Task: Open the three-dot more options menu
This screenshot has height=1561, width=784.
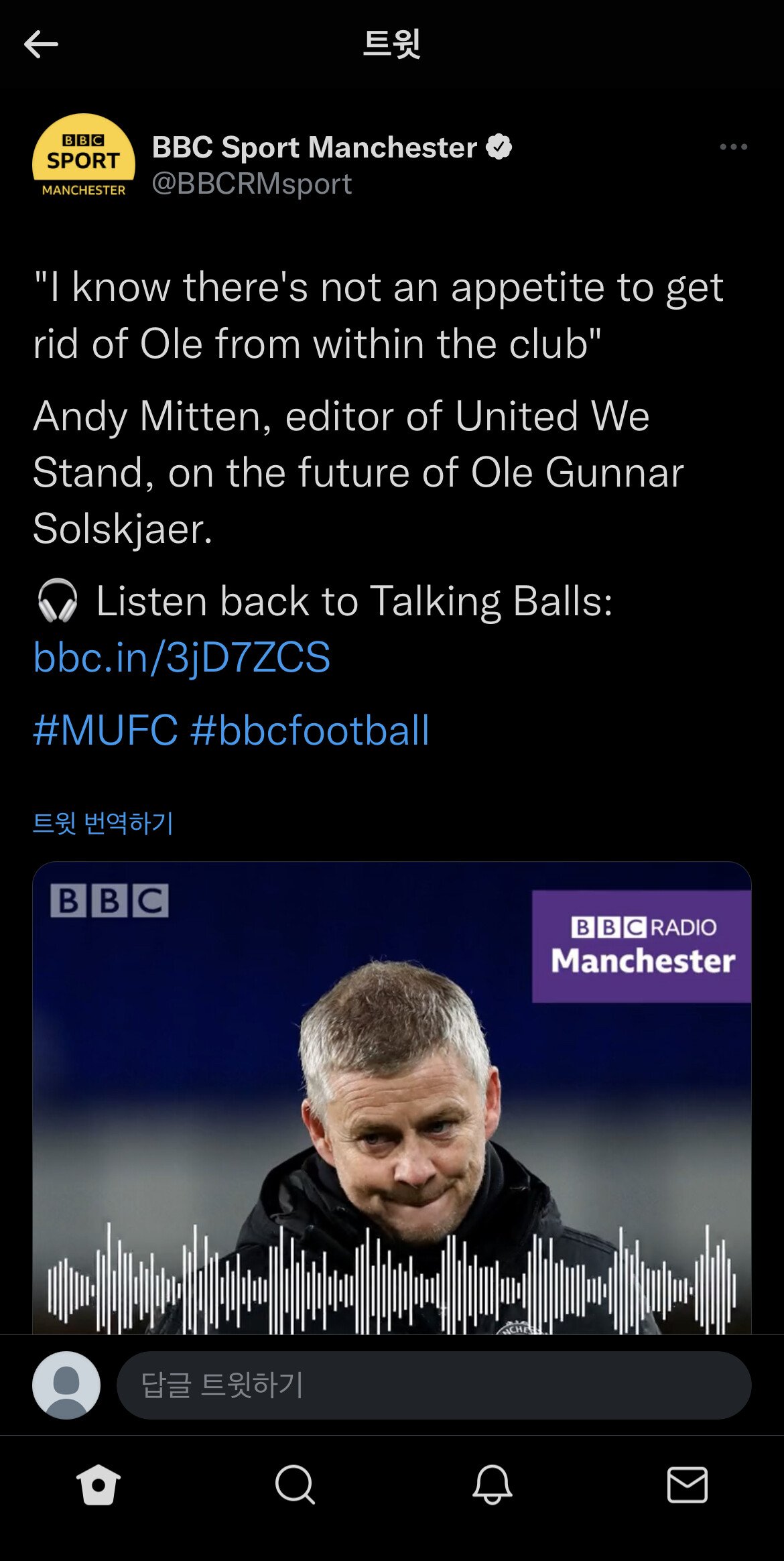Action: 733,147
